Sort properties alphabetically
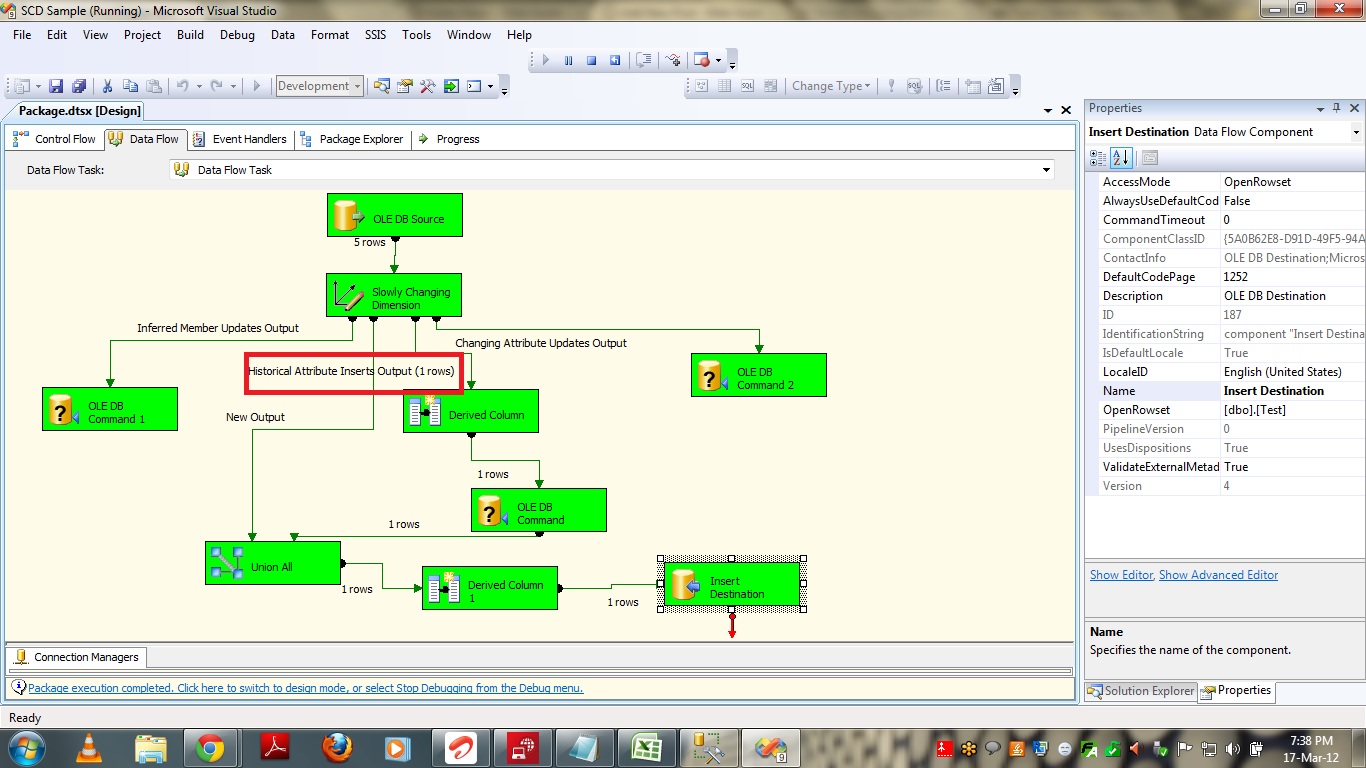This screenshot has height=768, width=1366. 1121,157
